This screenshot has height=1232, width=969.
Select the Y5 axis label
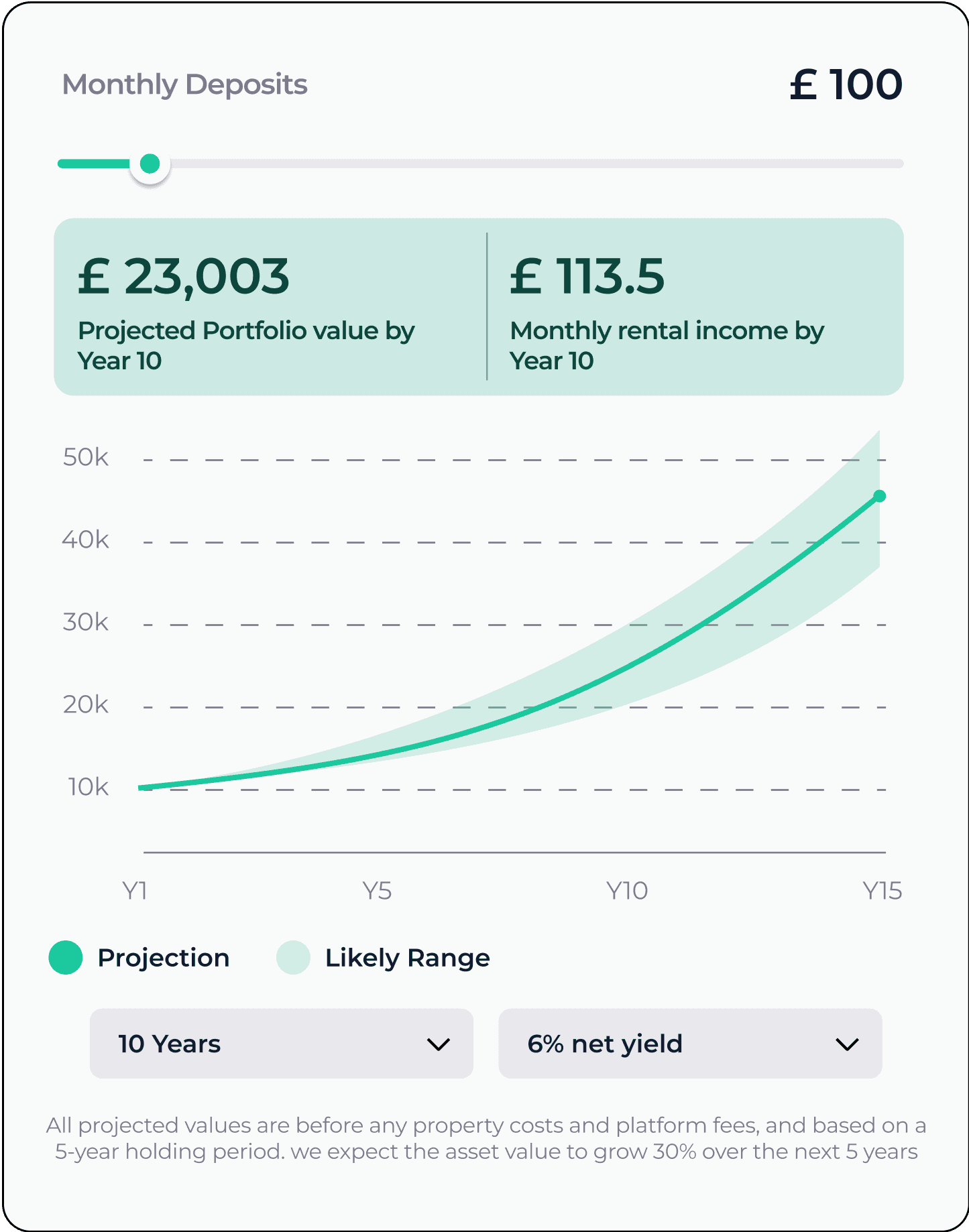click(x=377, y=891)
